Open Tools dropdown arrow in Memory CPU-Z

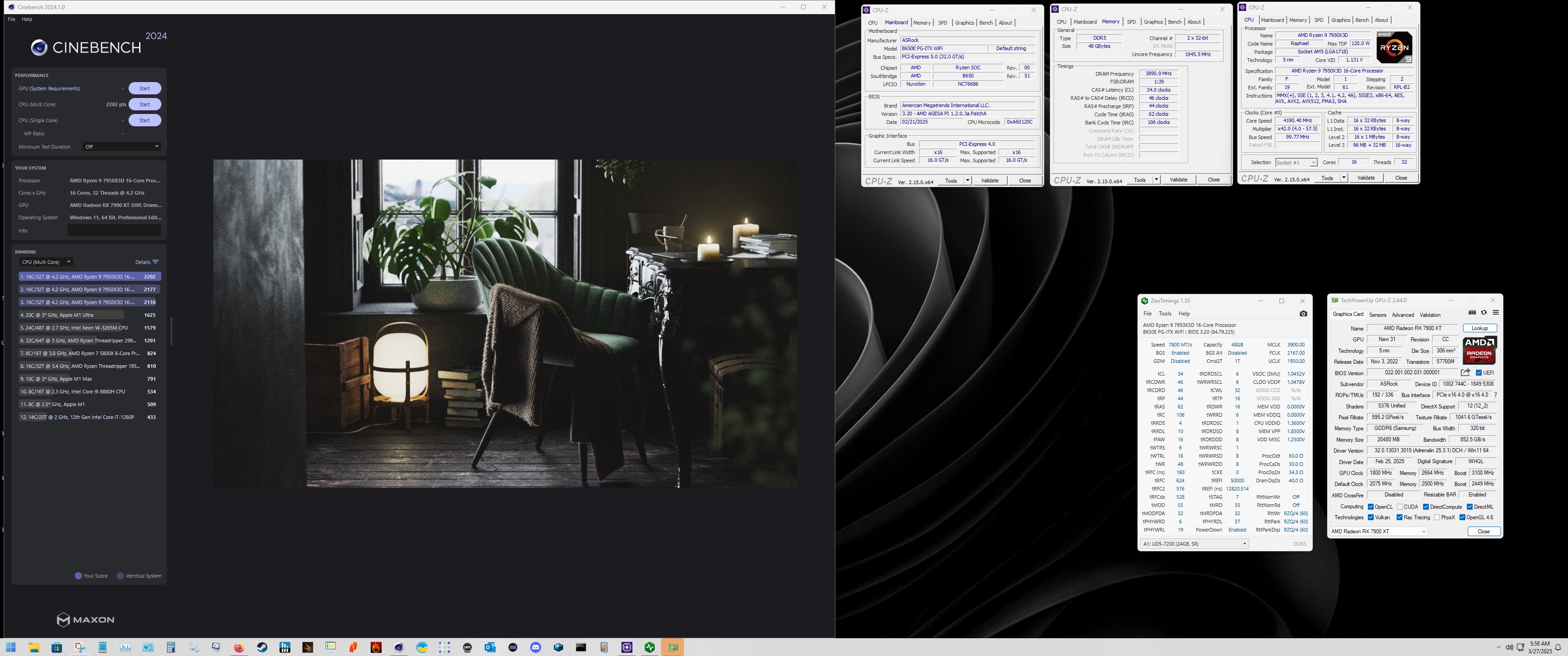pyautogui.click(x=1156, y=180)
